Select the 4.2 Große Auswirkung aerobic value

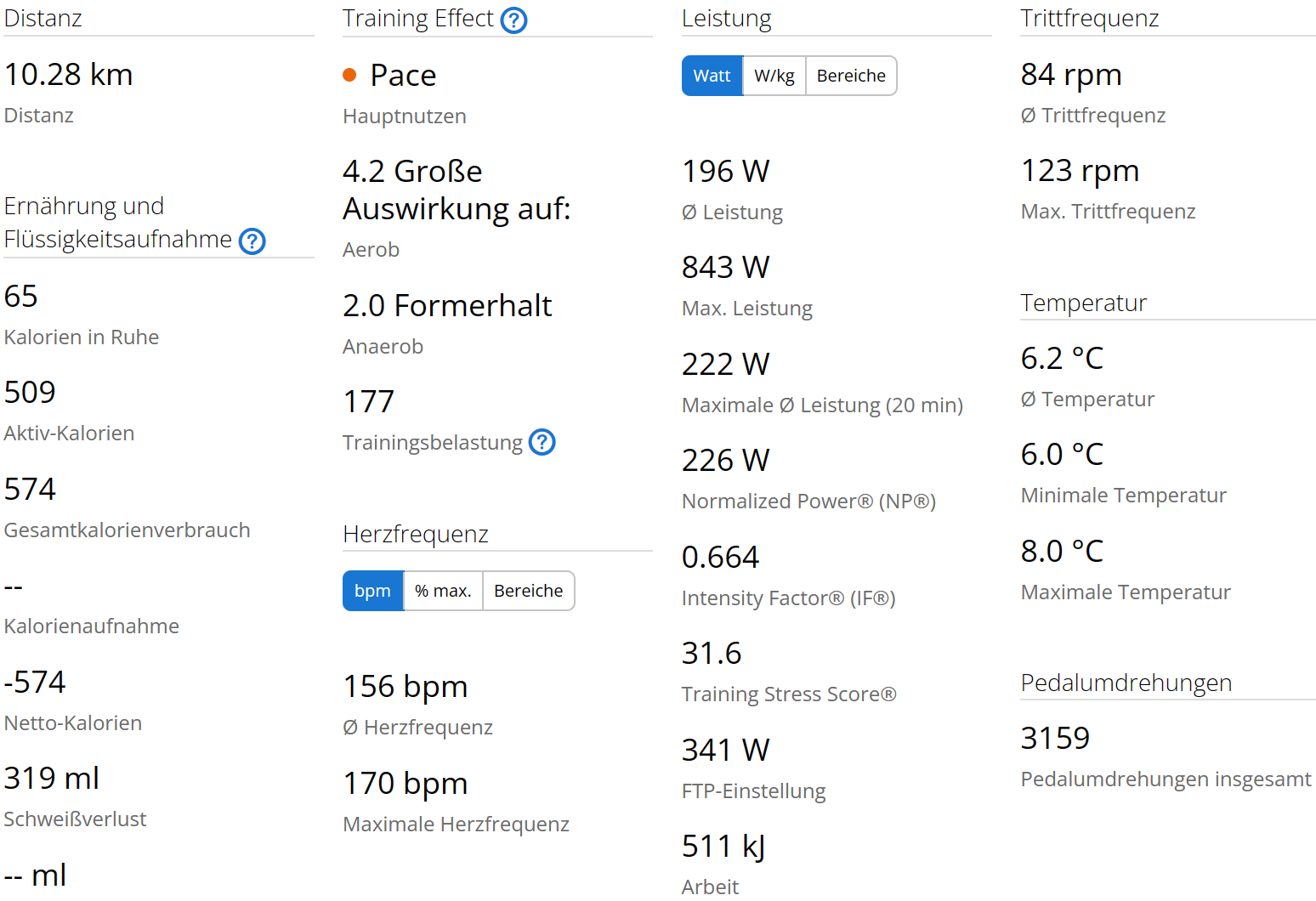click(x=457, y=190)
